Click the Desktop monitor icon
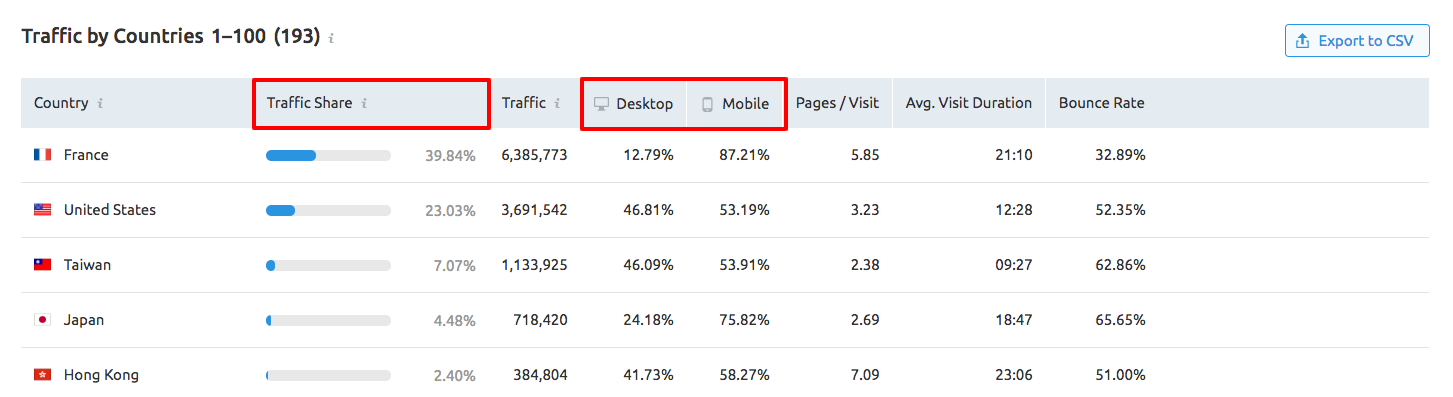The width and height of the screenshot is (1453, 397). [x=601, y=104]
